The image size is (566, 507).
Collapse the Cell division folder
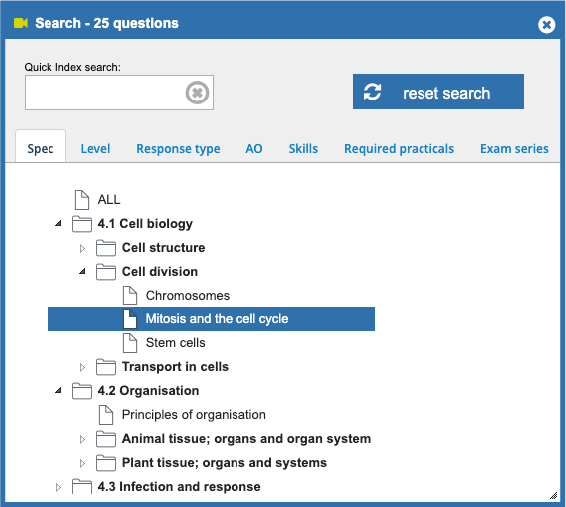pyautogui.click(x=82, y=271)
